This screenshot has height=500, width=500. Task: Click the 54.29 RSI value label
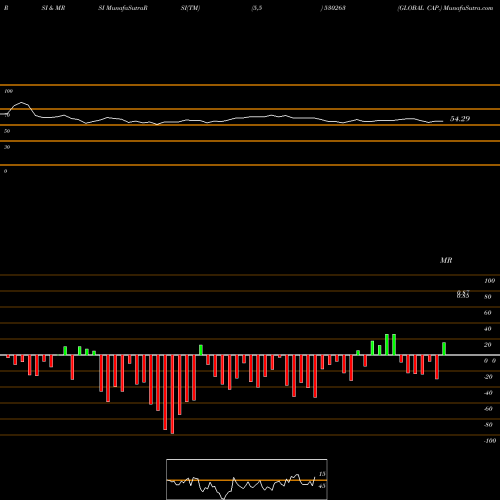coord(460,119)
